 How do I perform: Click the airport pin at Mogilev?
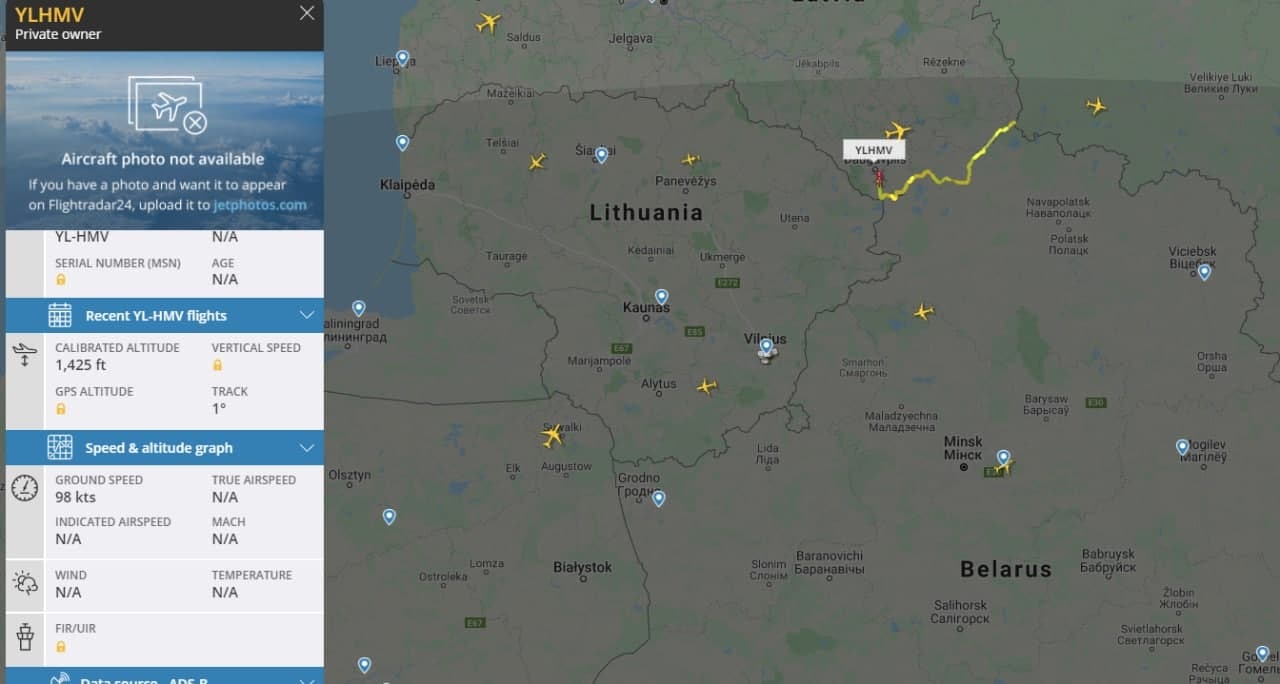(1182, 446)
